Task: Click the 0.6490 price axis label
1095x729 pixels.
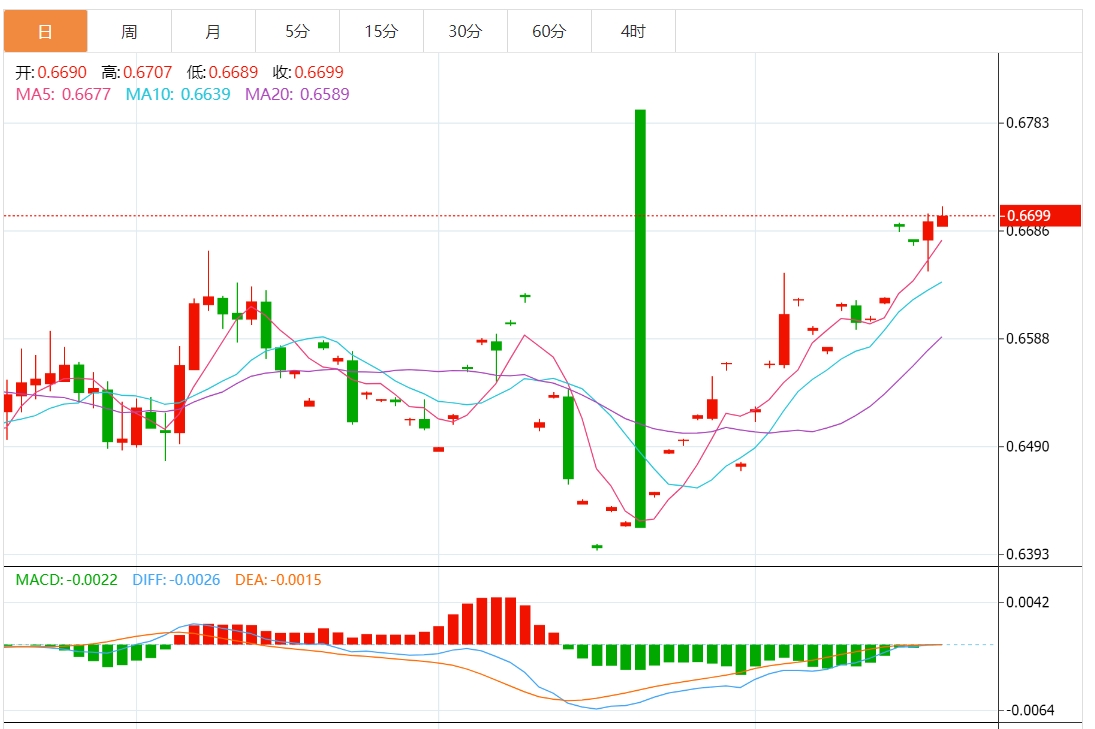Action: pos(1027,447)
